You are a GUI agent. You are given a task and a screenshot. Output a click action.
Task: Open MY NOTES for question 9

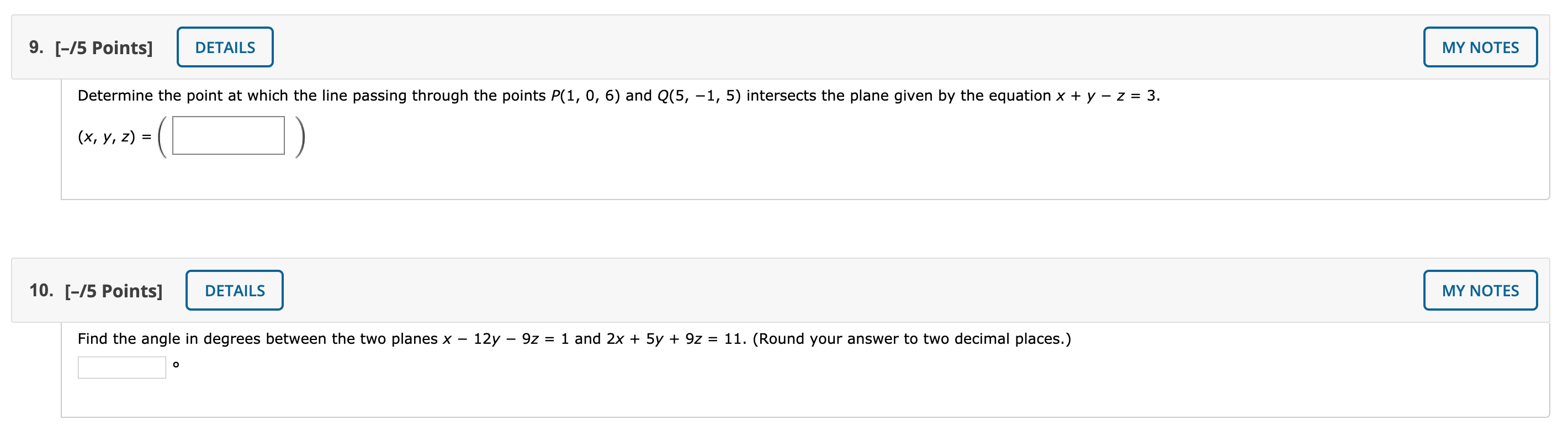pyautogui.click(x=1480, y=46)
